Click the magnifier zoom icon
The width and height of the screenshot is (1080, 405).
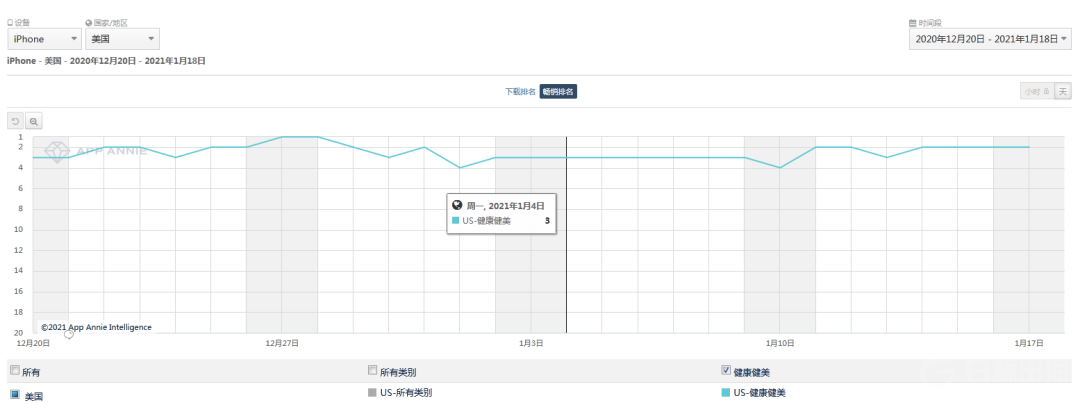point(33,121)
